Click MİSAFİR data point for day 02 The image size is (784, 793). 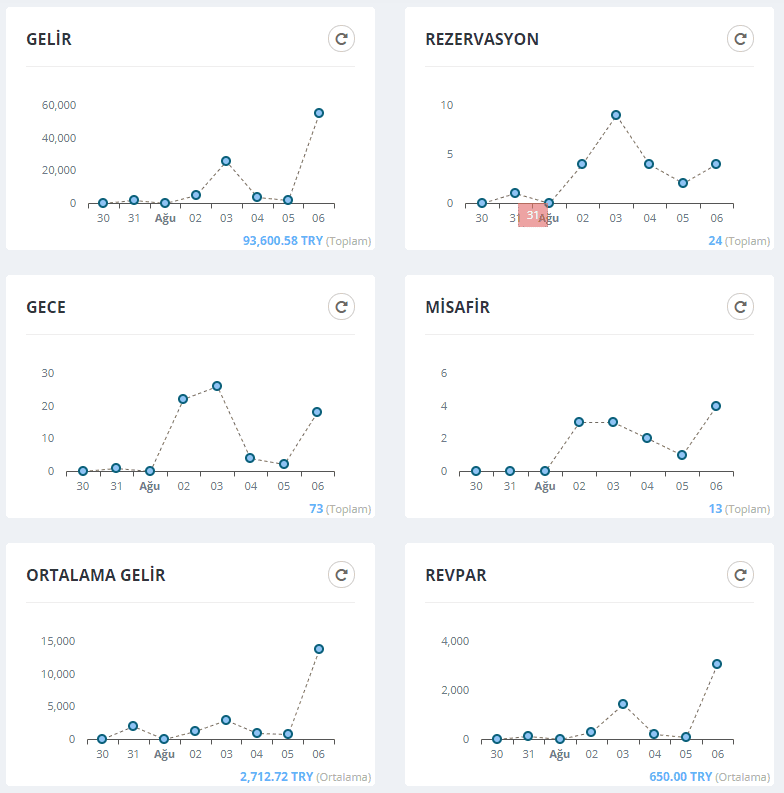point(579,422)
